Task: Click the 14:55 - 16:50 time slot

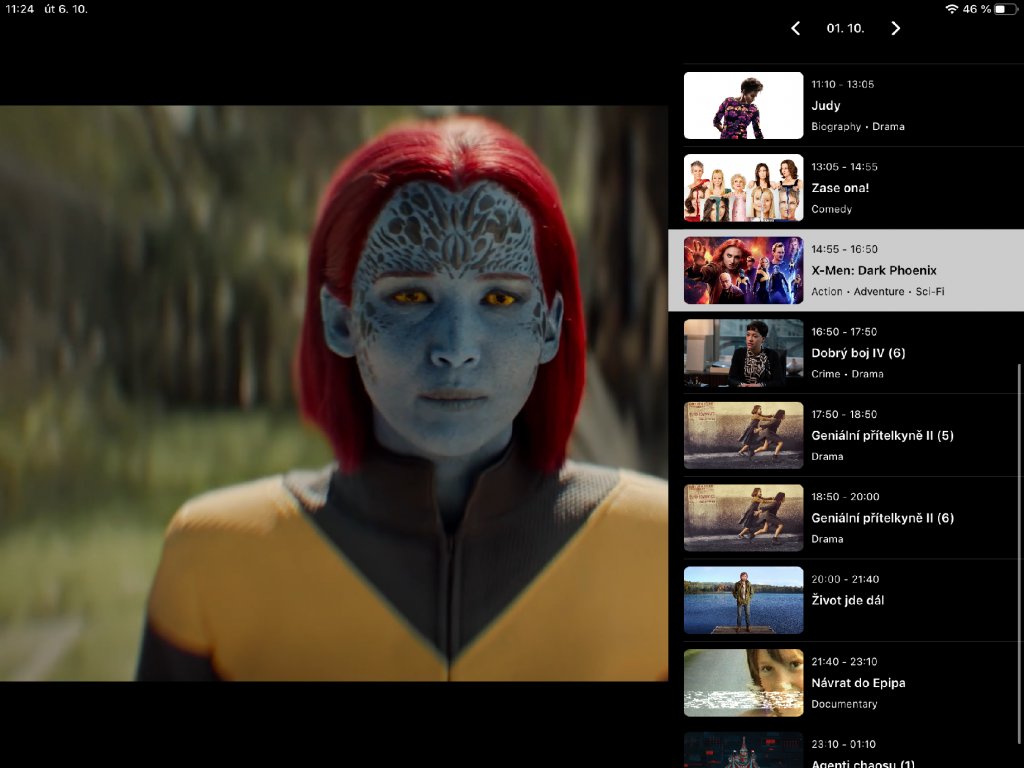Action: (844, 249)
